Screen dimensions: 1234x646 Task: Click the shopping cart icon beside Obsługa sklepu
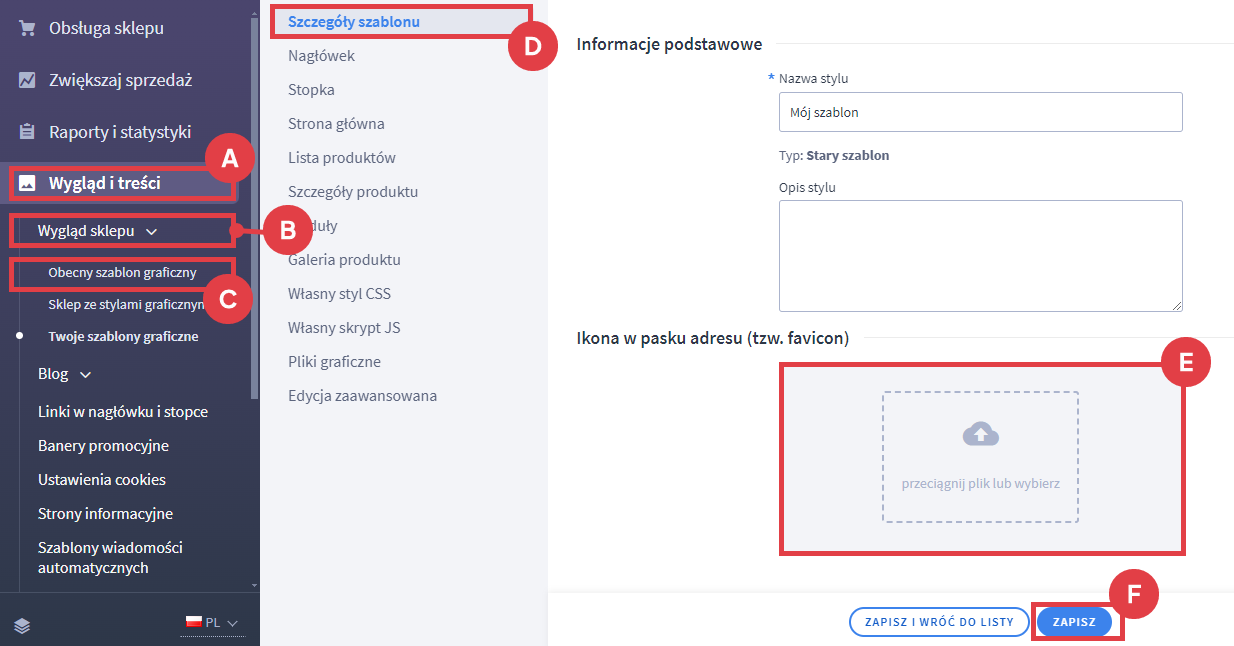tap(27, 28)
